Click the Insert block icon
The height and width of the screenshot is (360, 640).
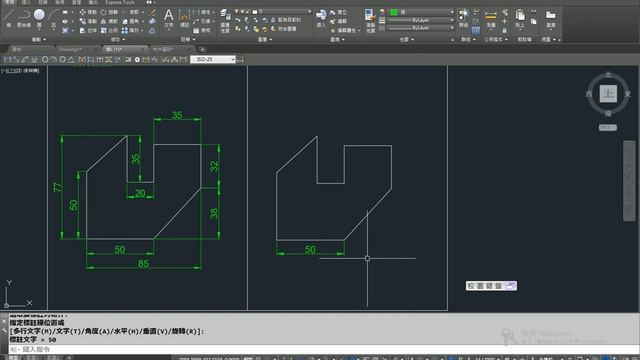(x=321, y=18)
